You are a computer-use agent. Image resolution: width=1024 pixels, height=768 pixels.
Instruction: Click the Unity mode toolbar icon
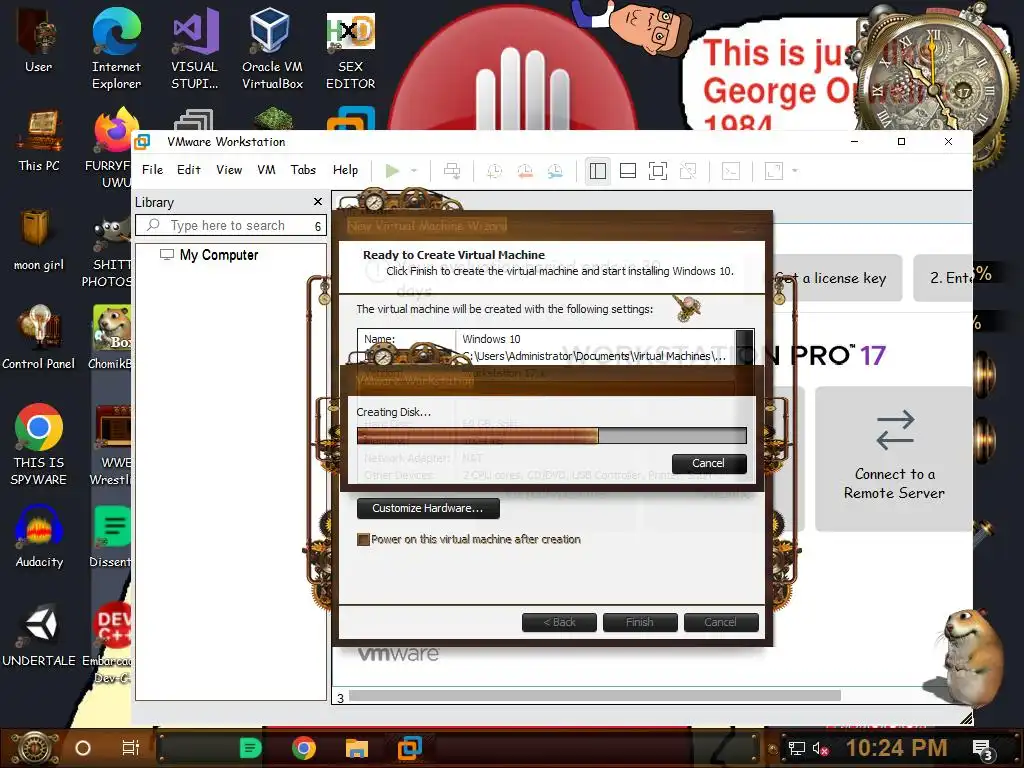pyautogui.click(x=688, y=171)
